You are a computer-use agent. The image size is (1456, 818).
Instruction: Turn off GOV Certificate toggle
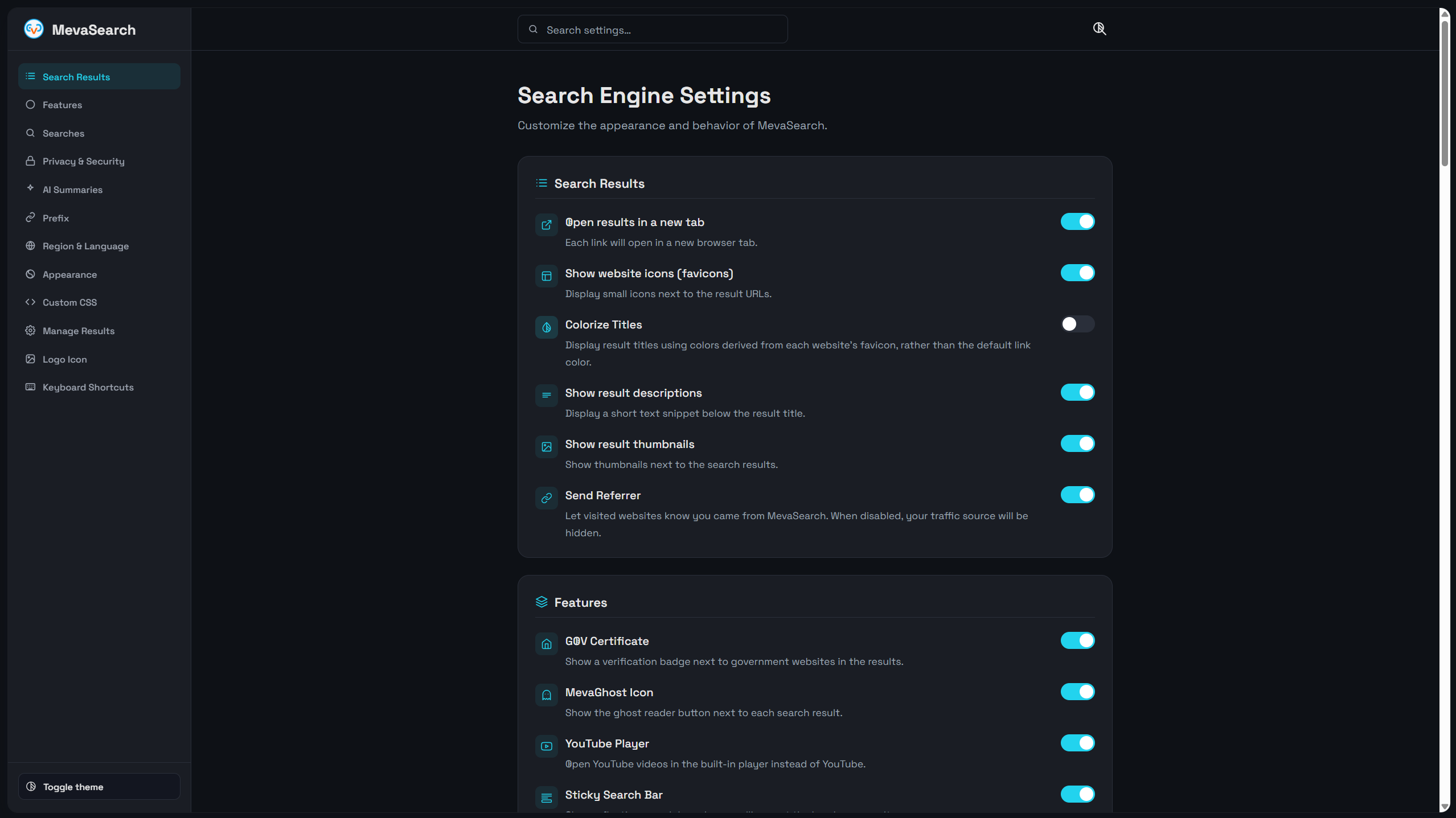(1077, 640)
